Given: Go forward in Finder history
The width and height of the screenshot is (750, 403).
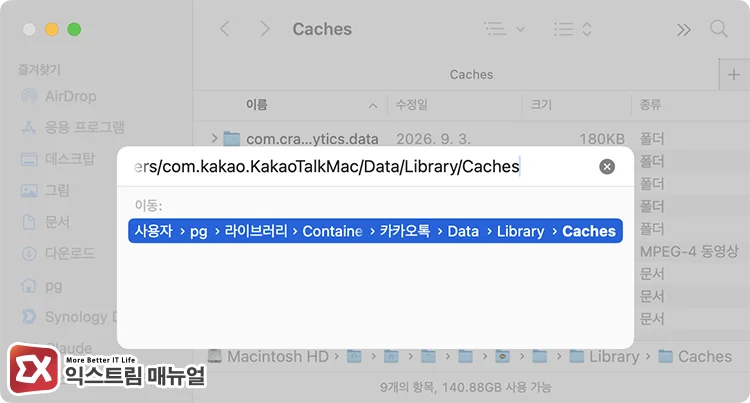Looking at the screenshot, I should pos(265,29).
